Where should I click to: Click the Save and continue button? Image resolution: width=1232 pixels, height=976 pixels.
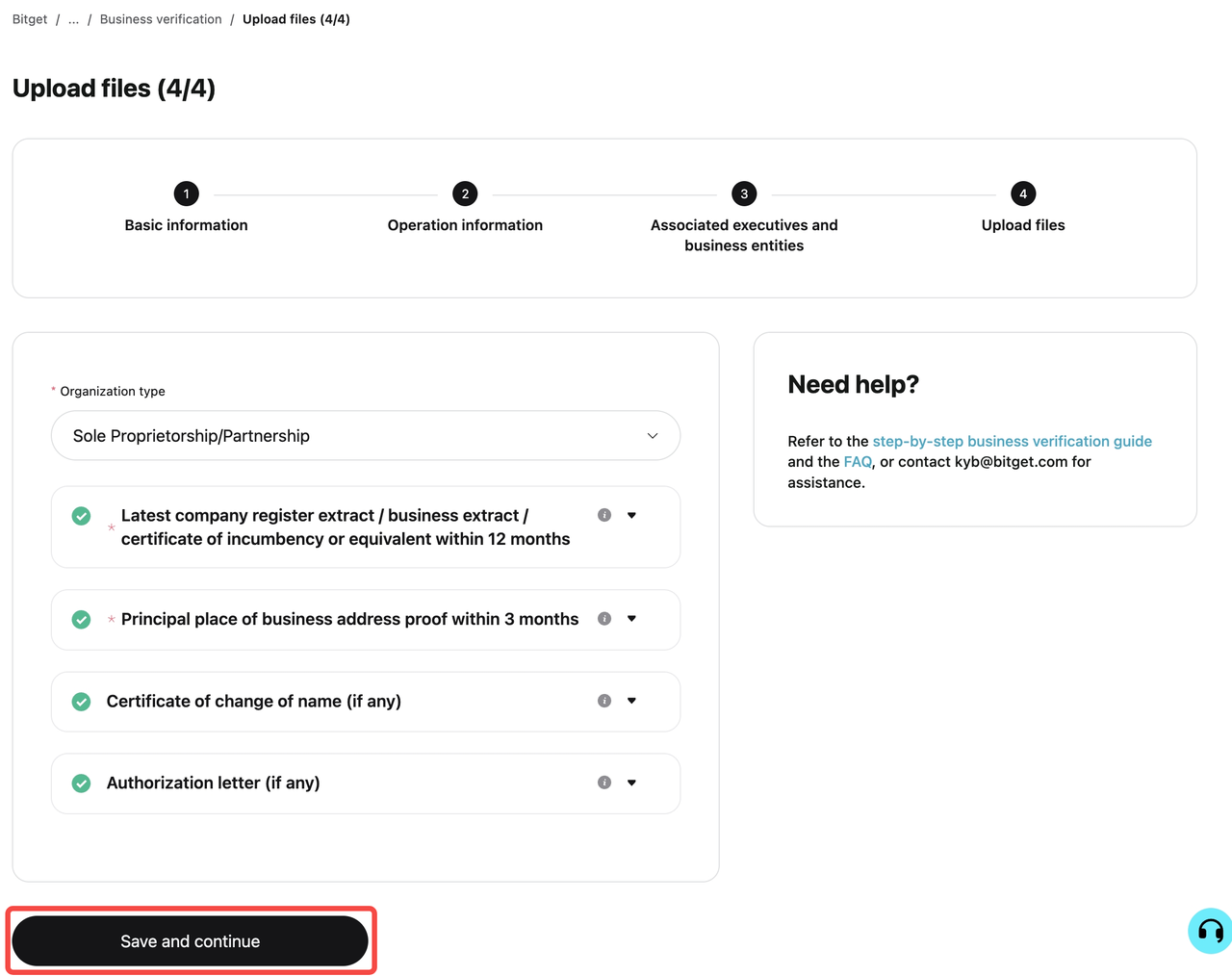[190, 940]
